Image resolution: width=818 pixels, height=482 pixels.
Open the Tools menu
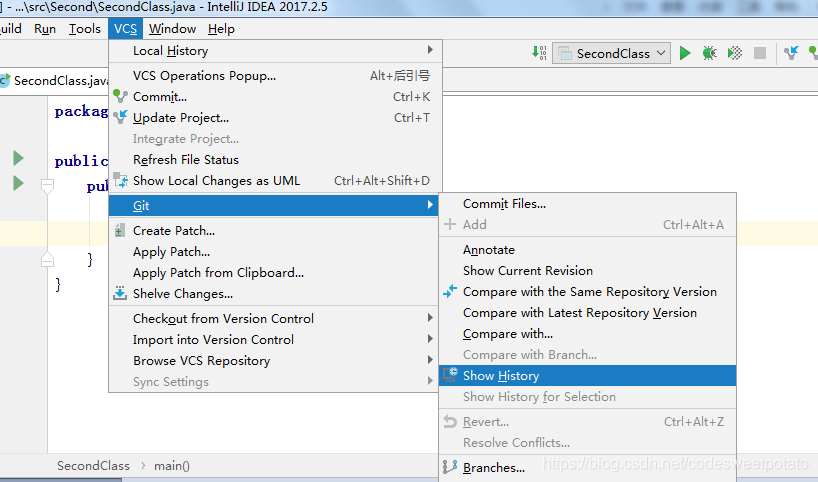point(85,29)
